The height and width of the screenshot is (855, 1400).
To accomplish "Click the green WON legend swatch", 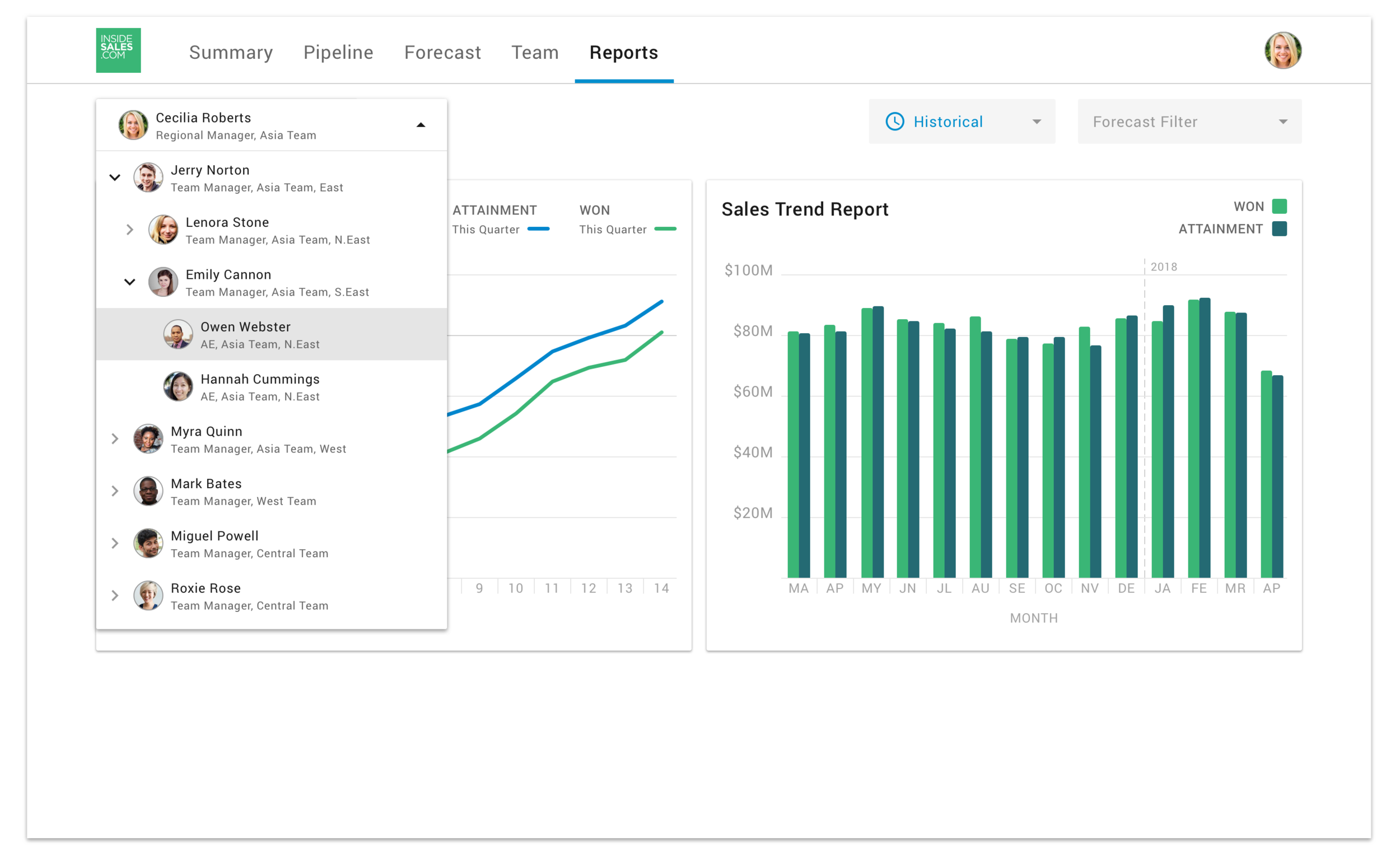I will pos(1279,206).
